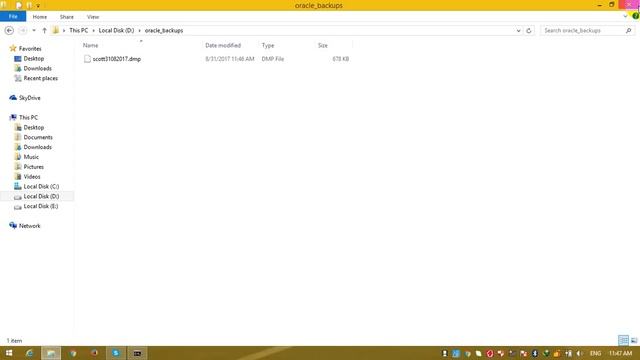Select the scott31082017.dmp file
Screen dimensions: 640x360
117,59
